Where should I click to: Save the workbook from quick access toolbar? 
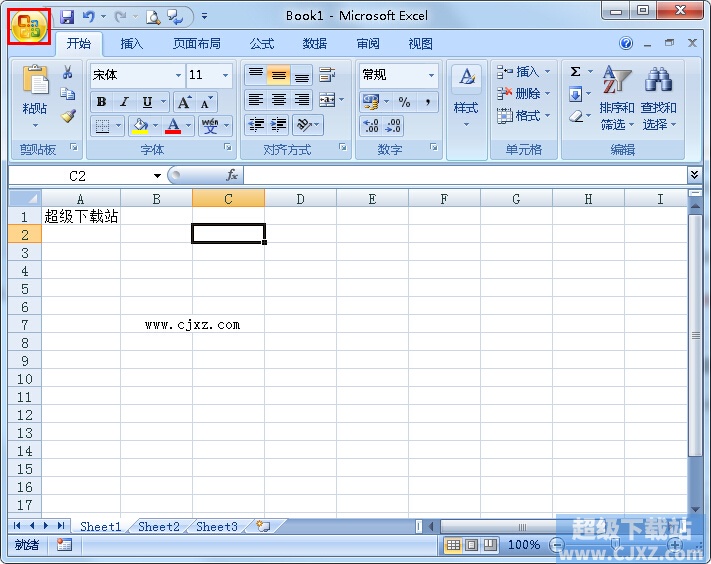coord(67,17)
